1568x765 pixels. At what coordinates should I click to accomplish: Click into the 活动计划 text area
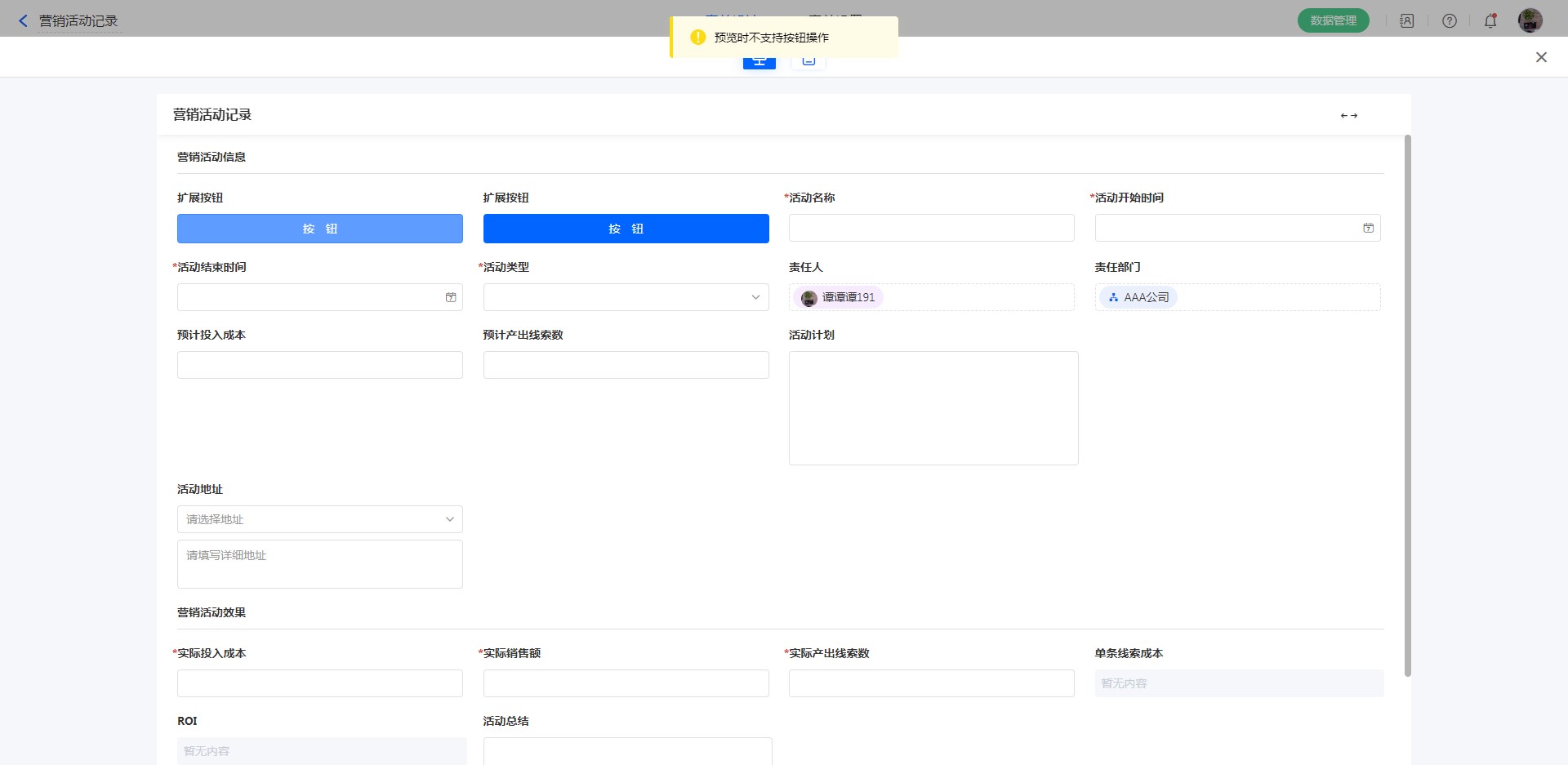[933, 408]
